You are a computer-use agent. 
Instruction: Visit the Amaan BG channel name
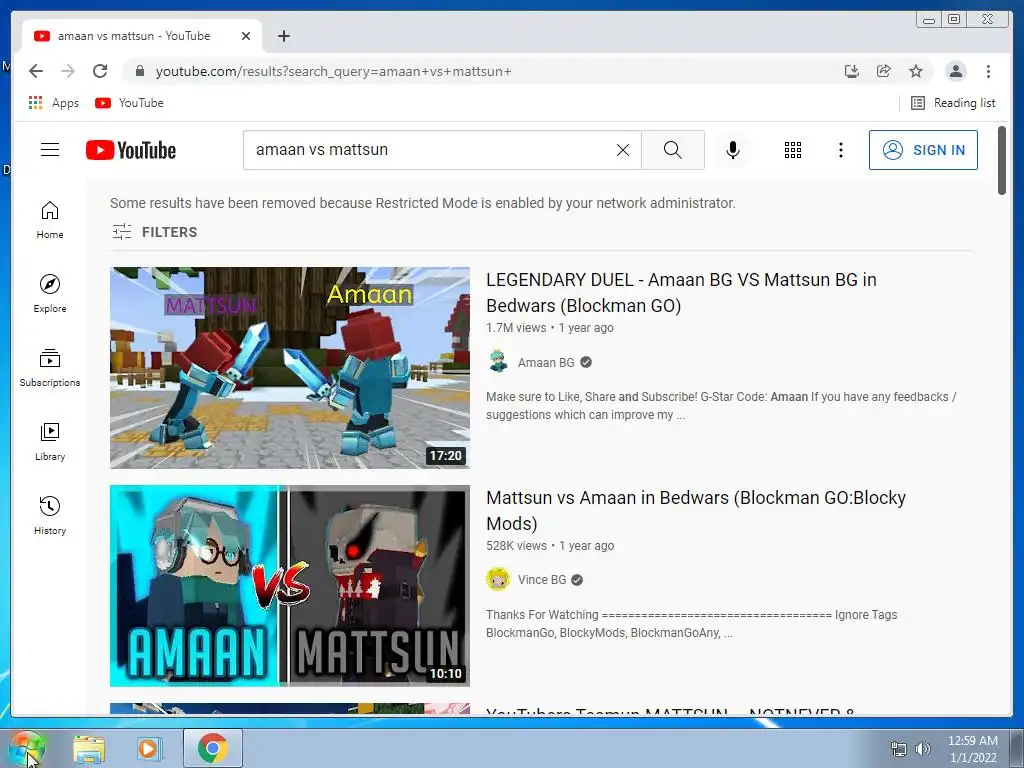pyautogui.click(x=546, y=362)
